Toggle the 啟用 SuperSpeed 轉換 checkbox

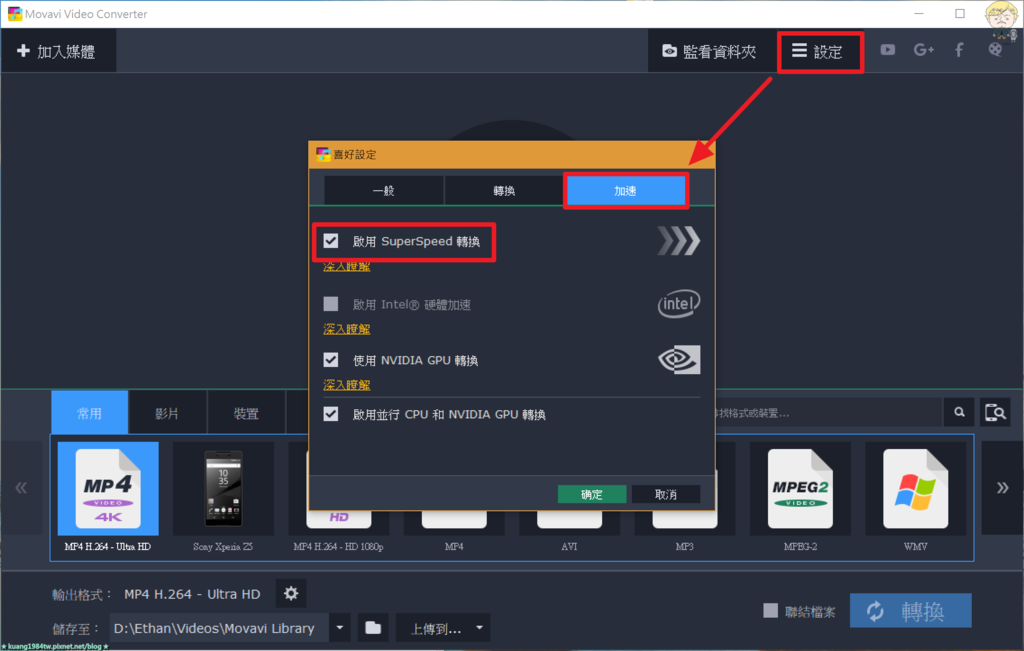(331, 241)
